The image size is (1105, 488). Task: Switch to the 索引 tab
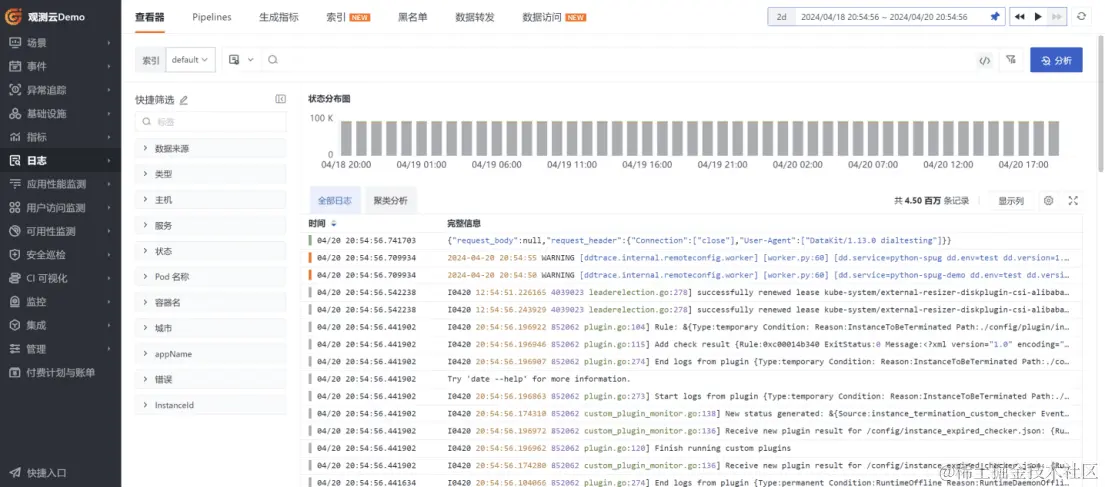348,17
